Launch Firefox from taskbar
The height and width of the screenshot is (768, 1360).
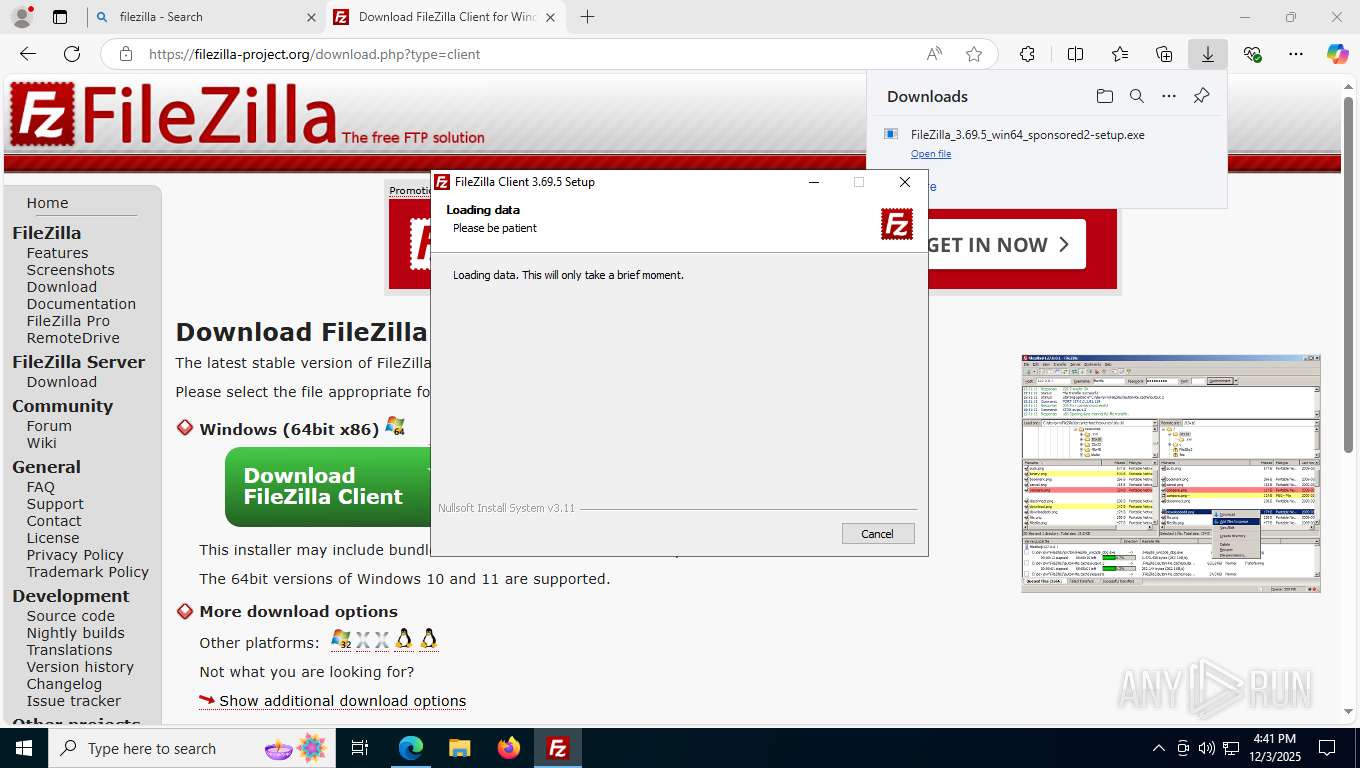509,748
